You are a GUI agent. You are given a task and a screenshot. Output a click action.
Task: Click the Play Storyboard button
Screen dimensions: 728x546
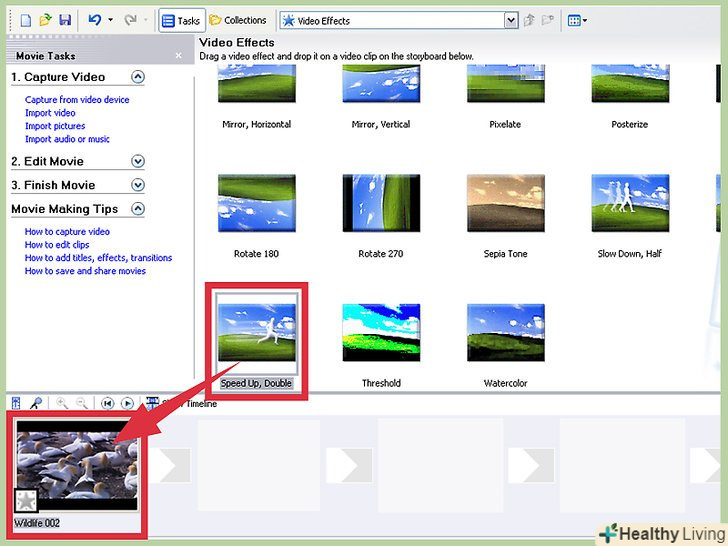[x=127, y=403]
